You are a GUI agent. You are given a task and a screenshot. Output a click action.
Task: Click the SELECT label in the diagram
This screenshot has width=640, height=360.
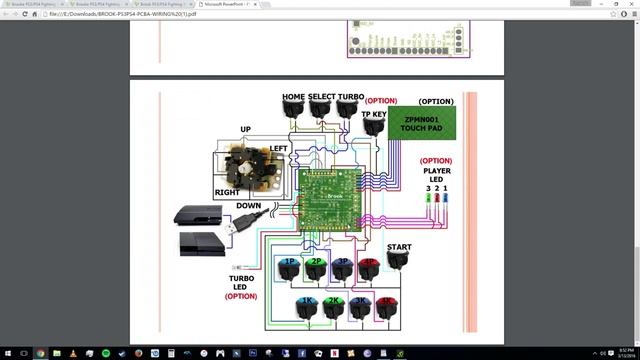[322, 97]
